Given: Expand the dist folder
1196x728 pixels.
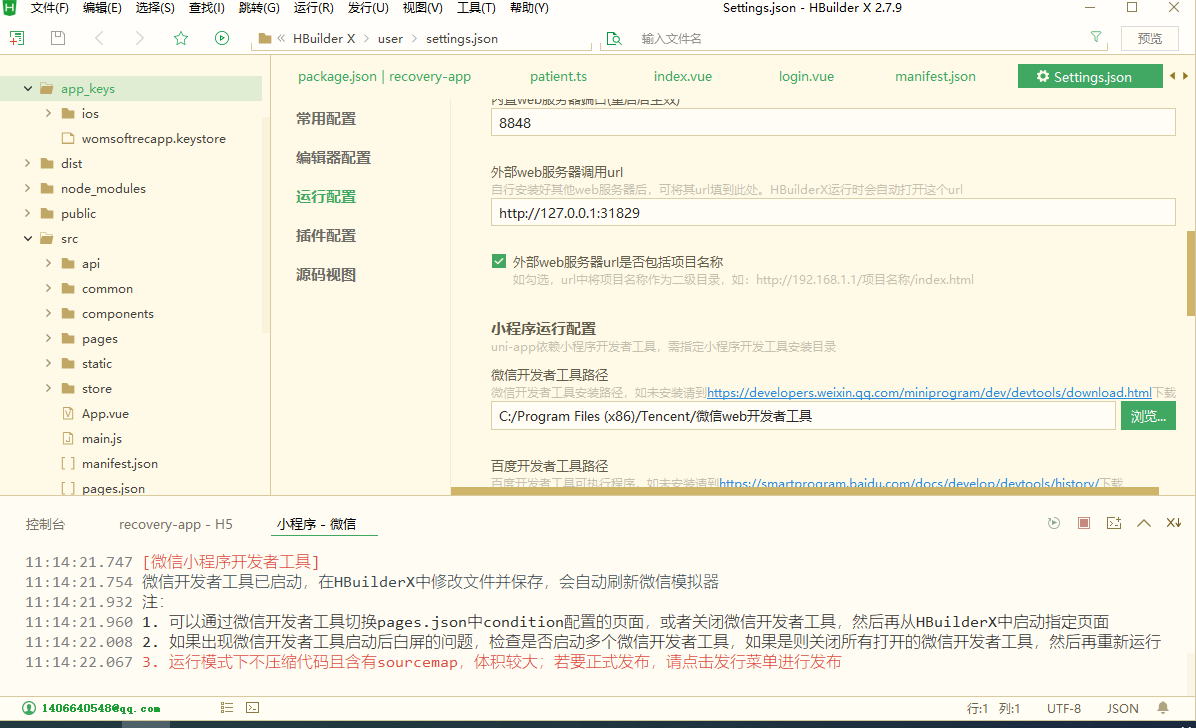Looking at the screenshot, I should (x=27, y=163).
